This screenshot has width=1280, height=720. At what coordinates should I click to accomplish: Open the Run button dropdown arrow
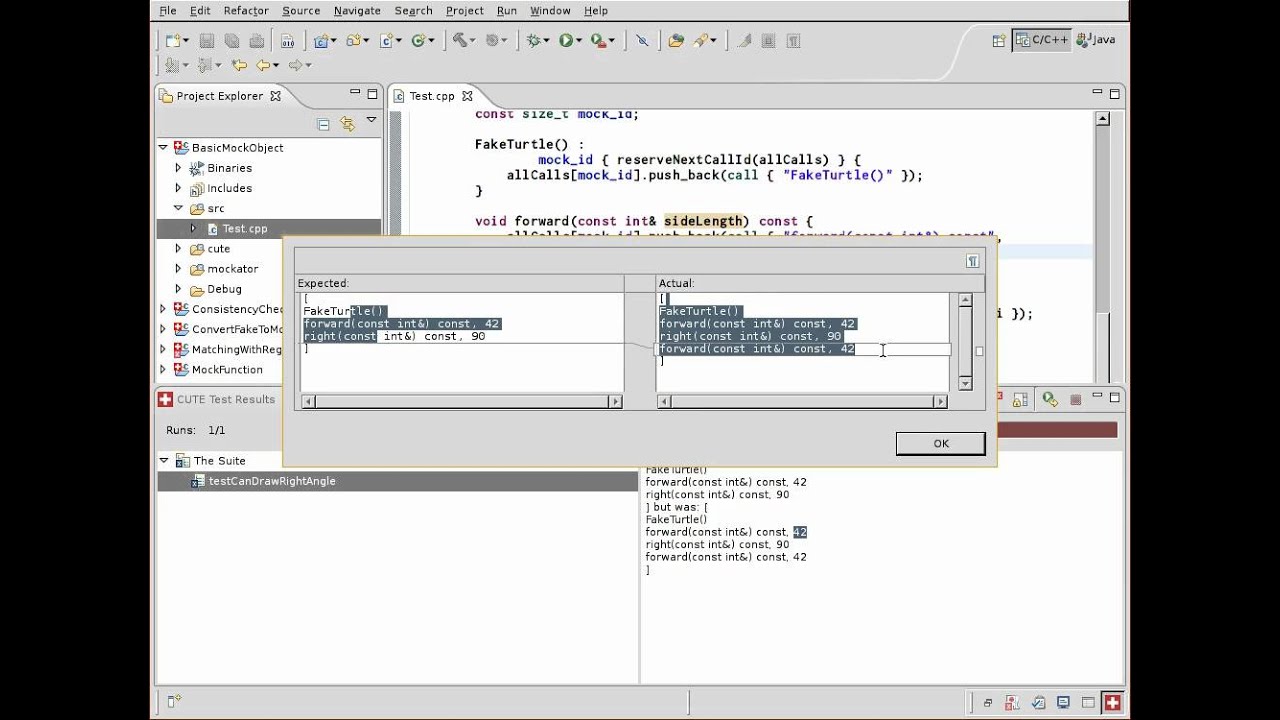click(580, 41)
